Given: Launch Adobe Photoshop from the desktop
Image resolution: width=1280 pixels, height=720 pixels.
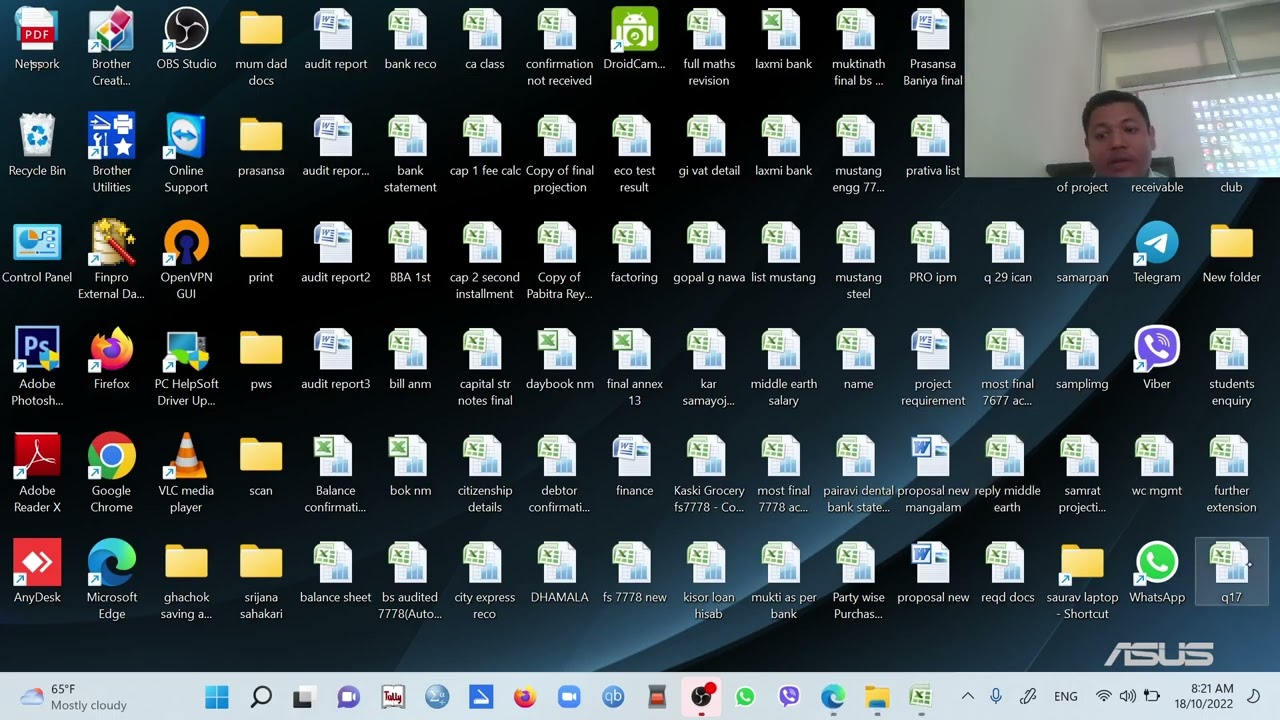Looking at the screenshot, I should click(x=37, y=367).
